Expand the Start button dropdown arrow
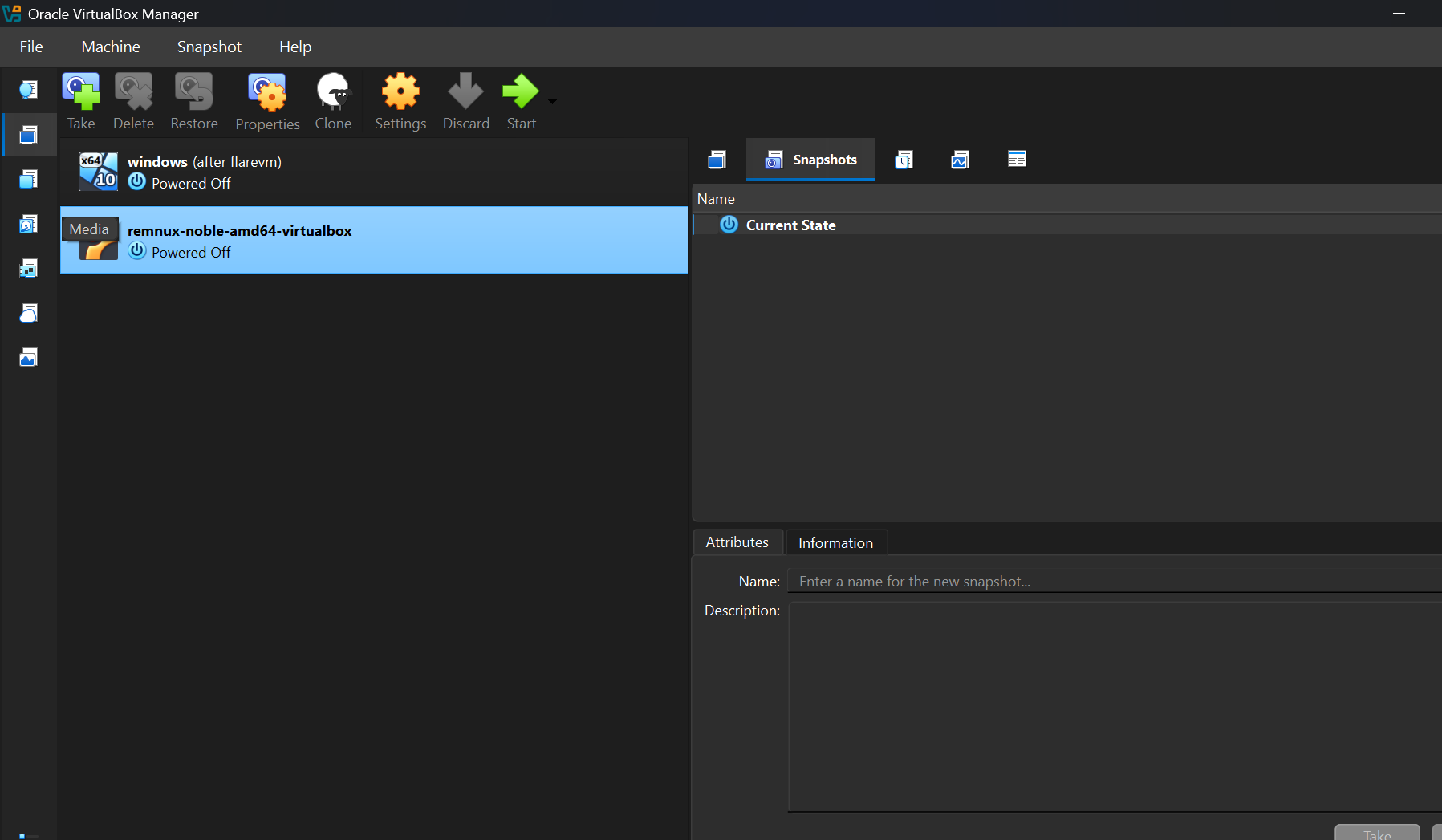 (x=552, y=102)
